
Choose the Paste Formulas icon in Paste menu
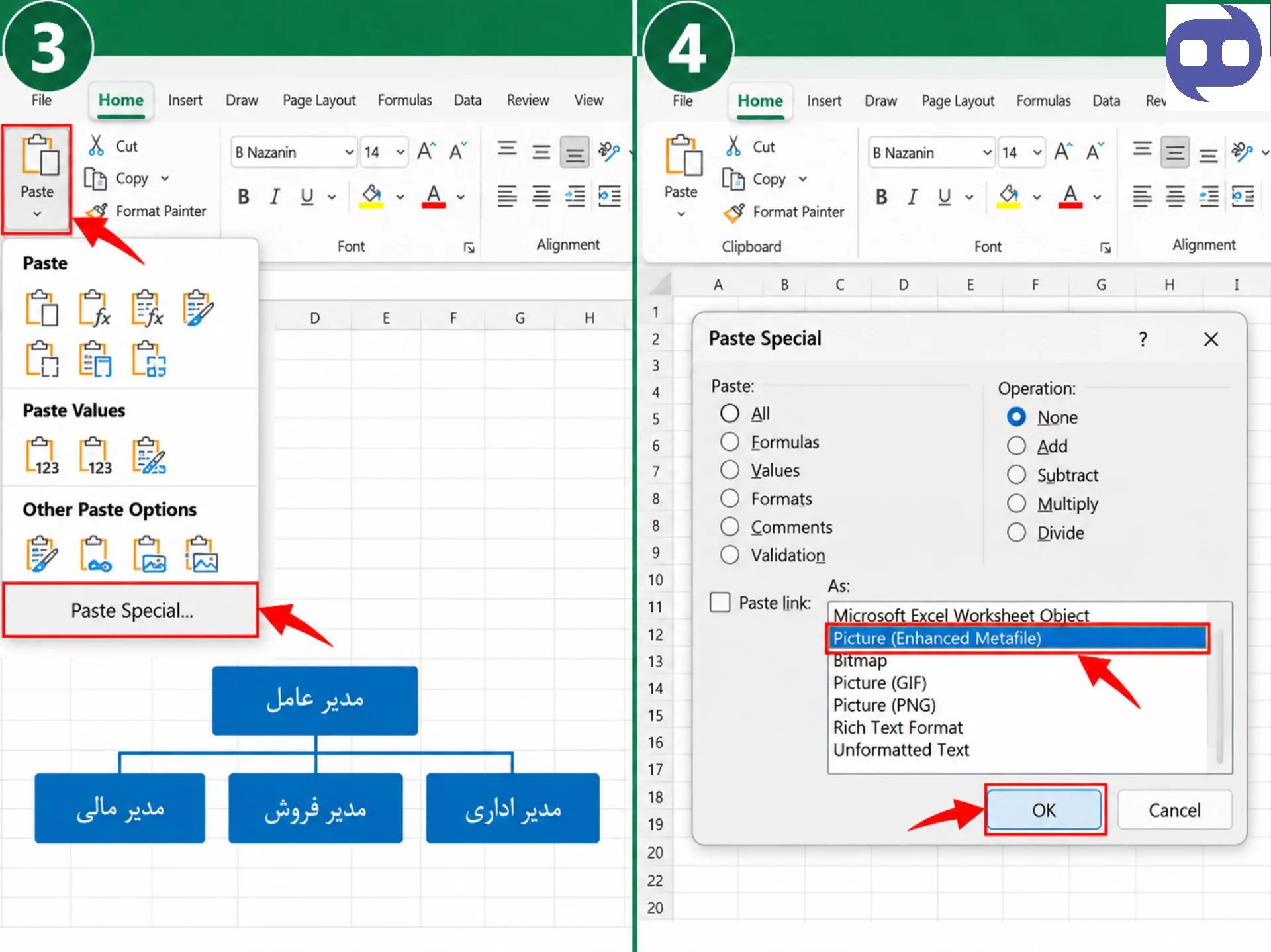tap(95, 308)
